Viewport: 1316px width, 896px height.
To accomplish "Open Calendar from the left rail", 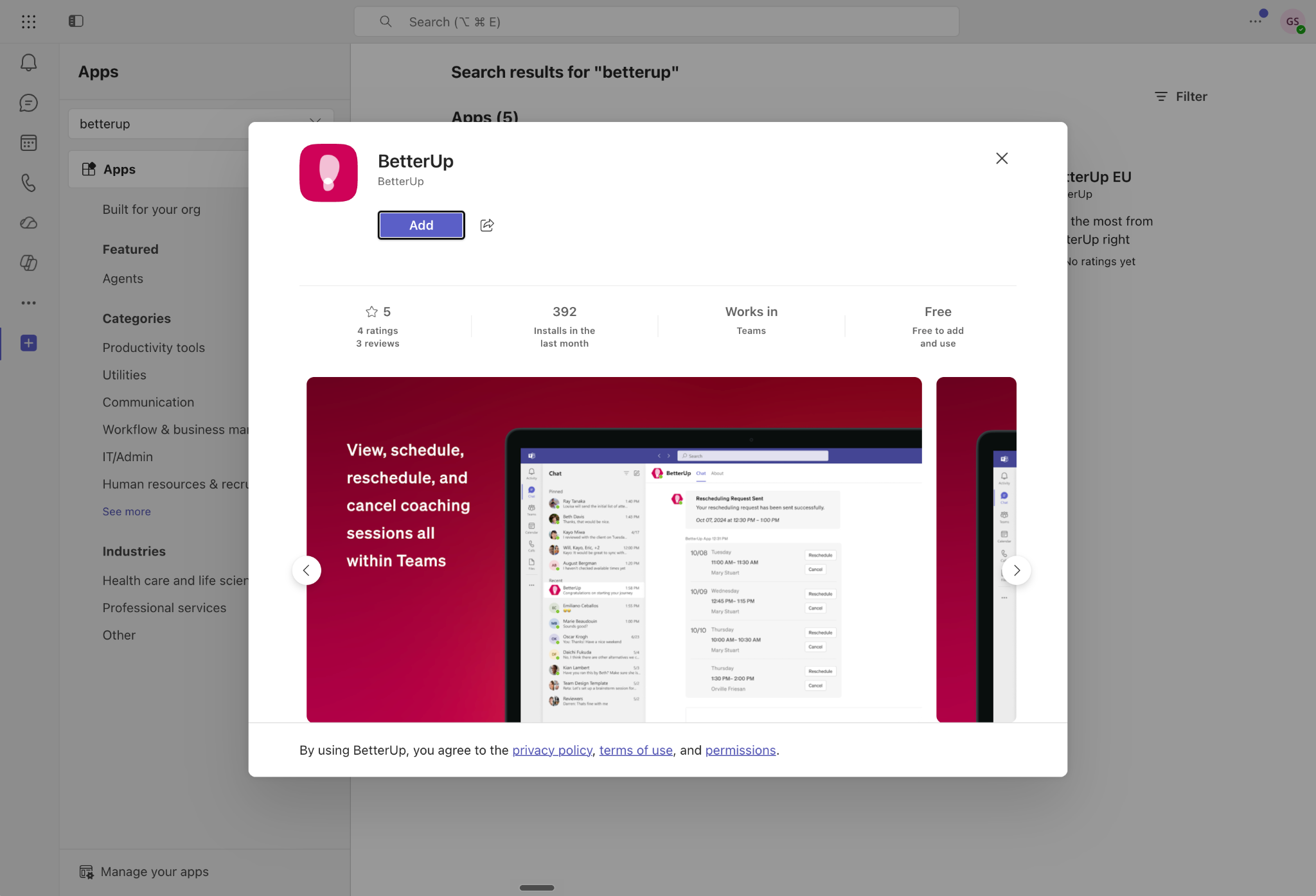I will tap(28, 143).
